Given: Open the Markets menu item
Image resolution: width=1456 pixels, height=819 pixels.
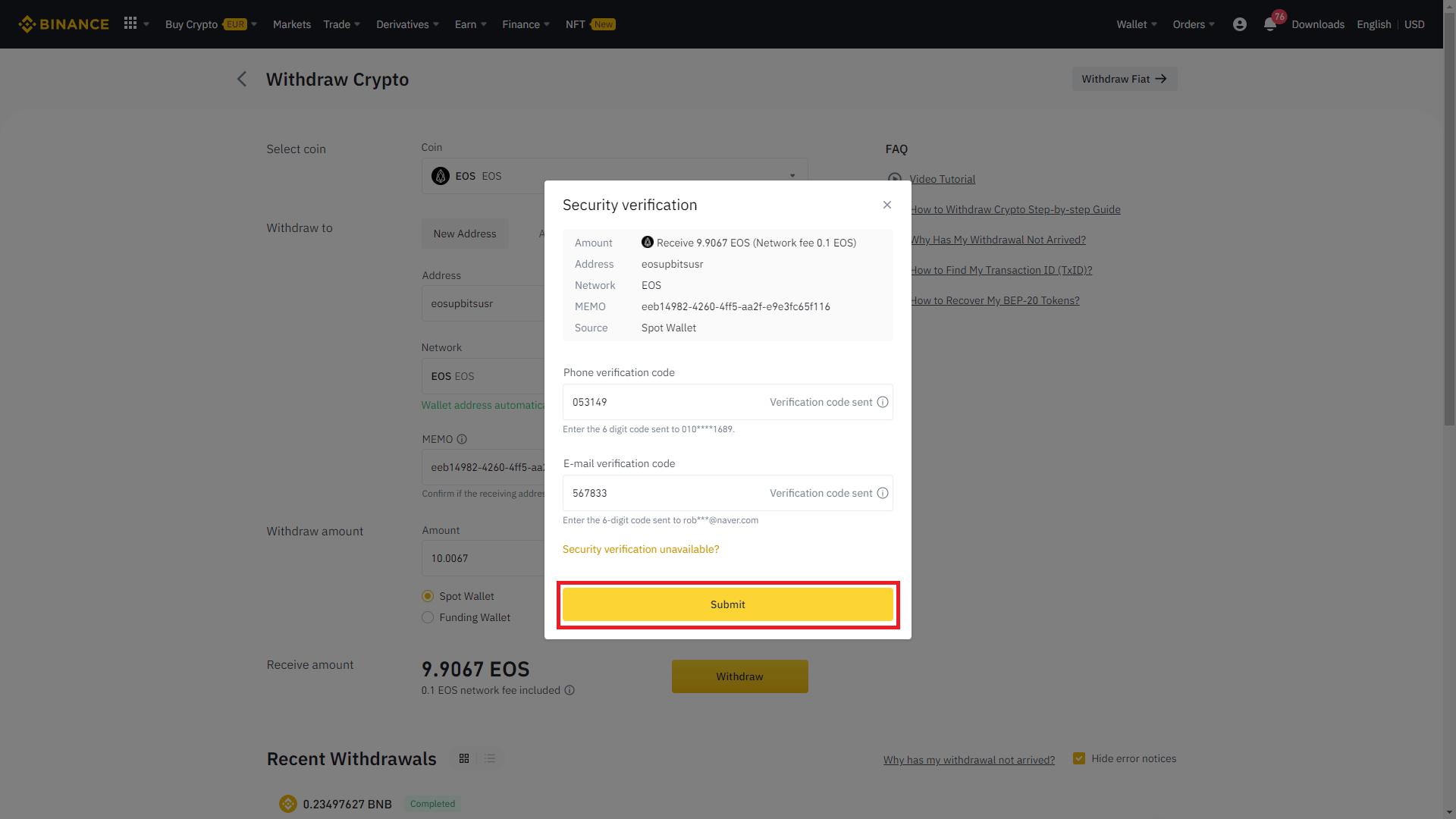Looking at the screenshot, I should [292, 24].
